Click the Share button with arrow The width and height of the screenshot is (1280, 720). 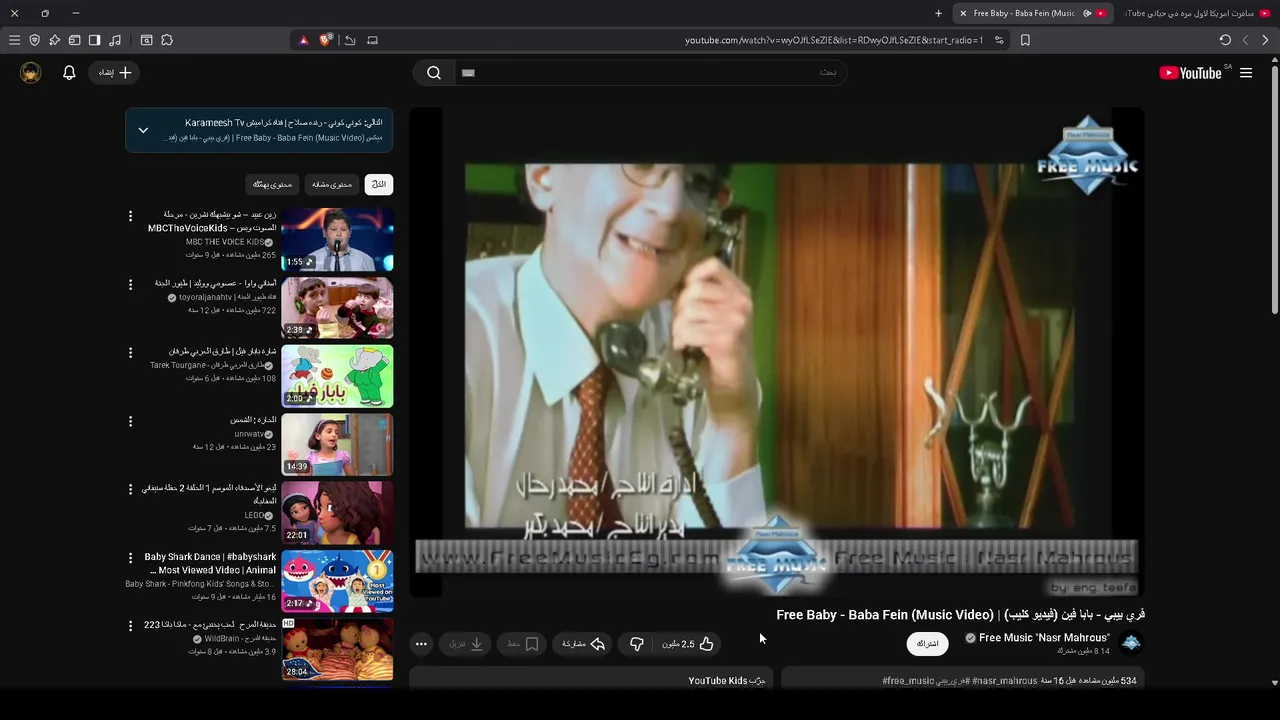[584, 644]
